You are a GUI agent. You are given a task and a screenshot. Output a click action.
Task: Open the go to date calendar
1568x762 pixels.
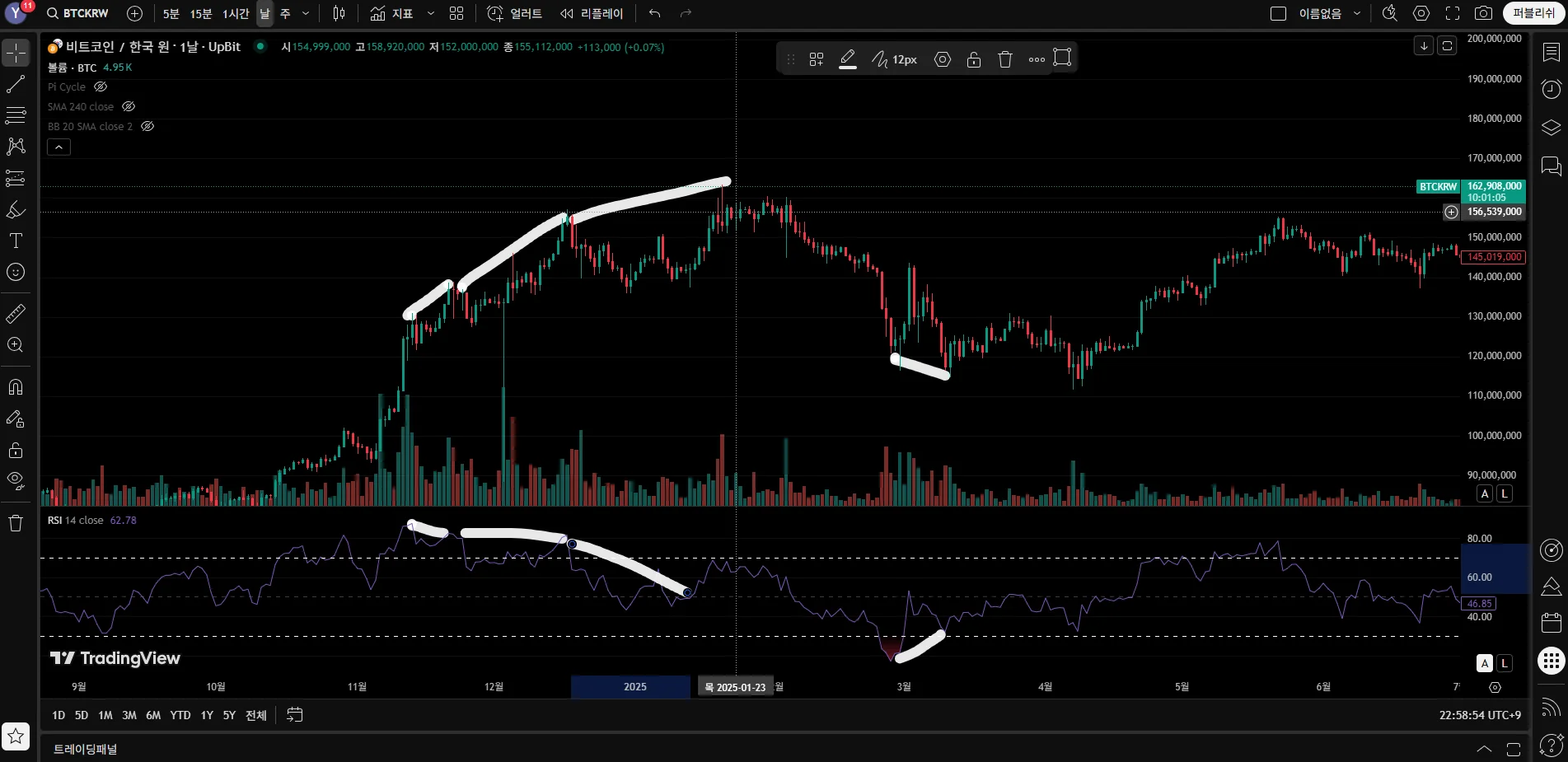tap(295, 715)
